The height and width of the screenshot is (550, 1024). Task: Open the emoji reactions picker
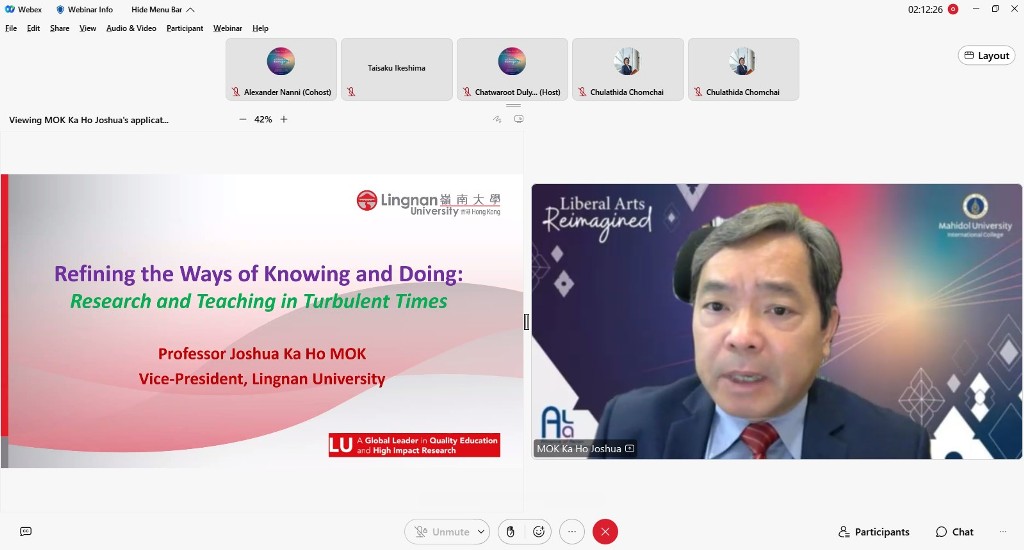point(539,532)
